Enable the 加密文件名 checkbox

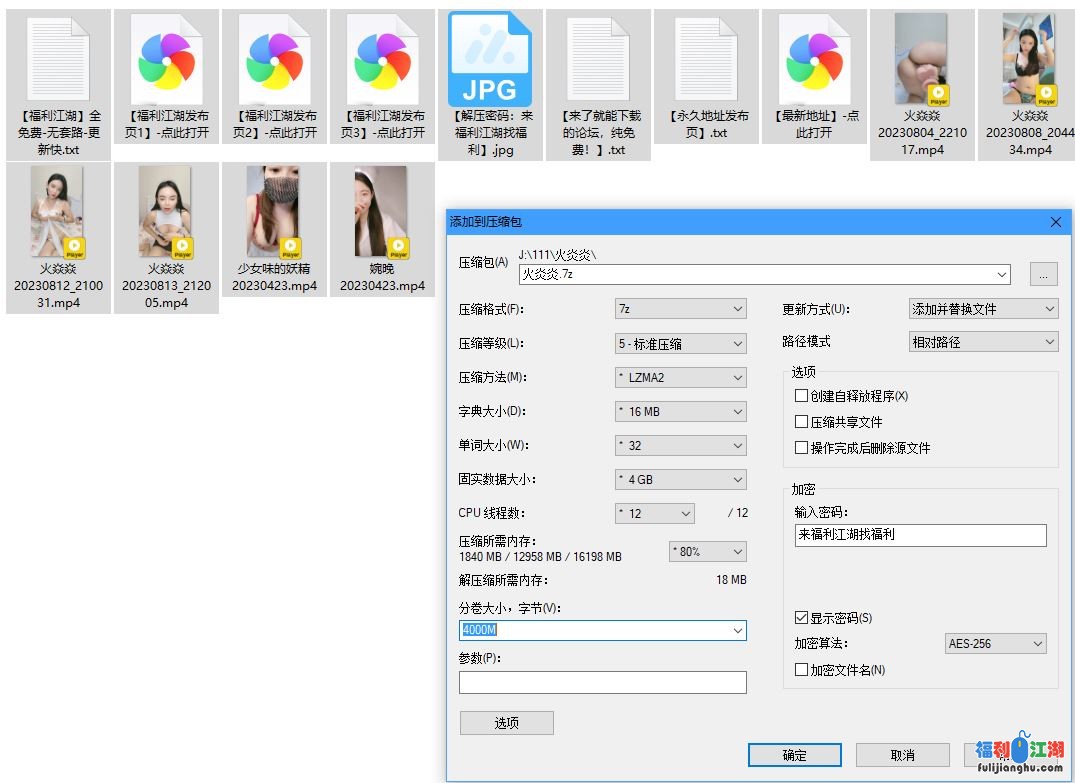801,670
